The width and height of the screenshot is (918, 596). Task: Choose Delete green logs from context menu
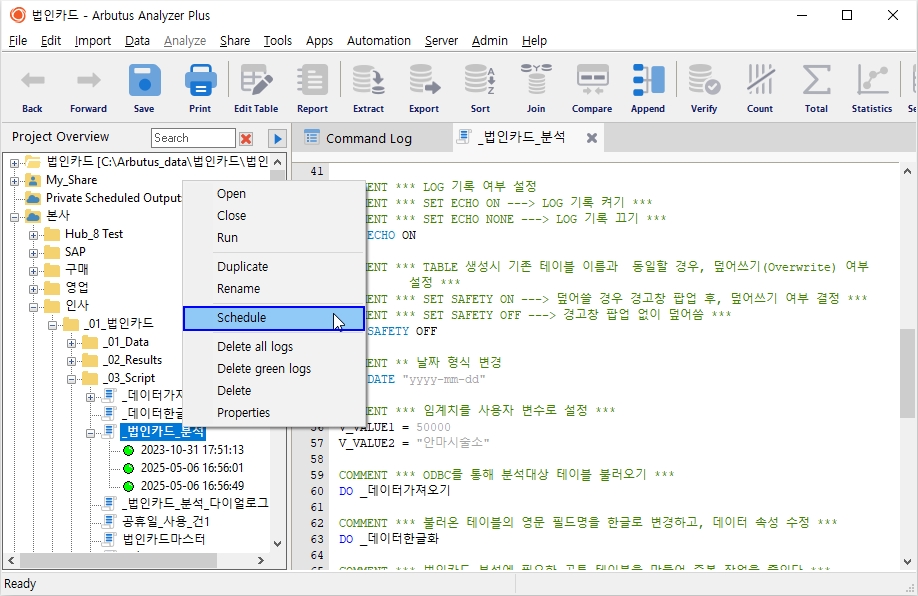point(273,369)
